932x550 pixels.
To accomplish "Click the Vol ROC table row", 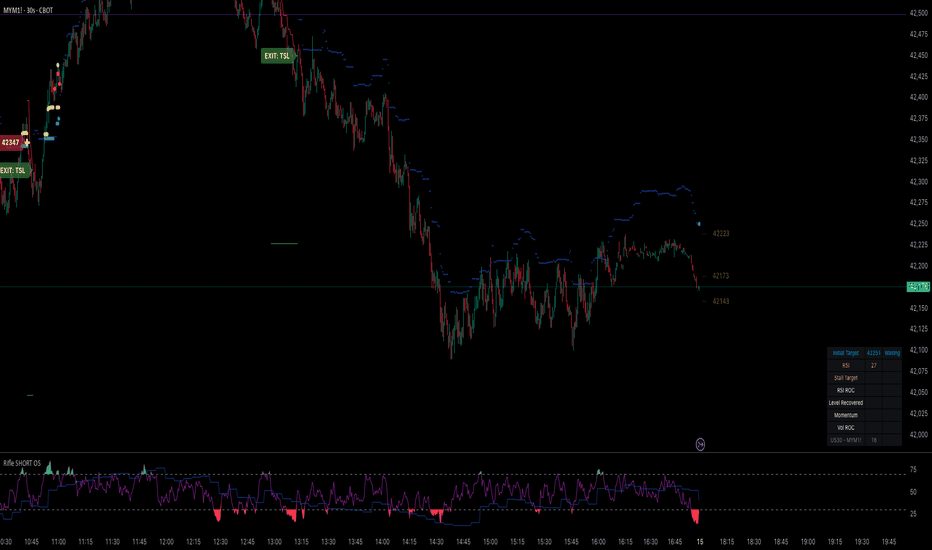I will click(x=864, y=428).
